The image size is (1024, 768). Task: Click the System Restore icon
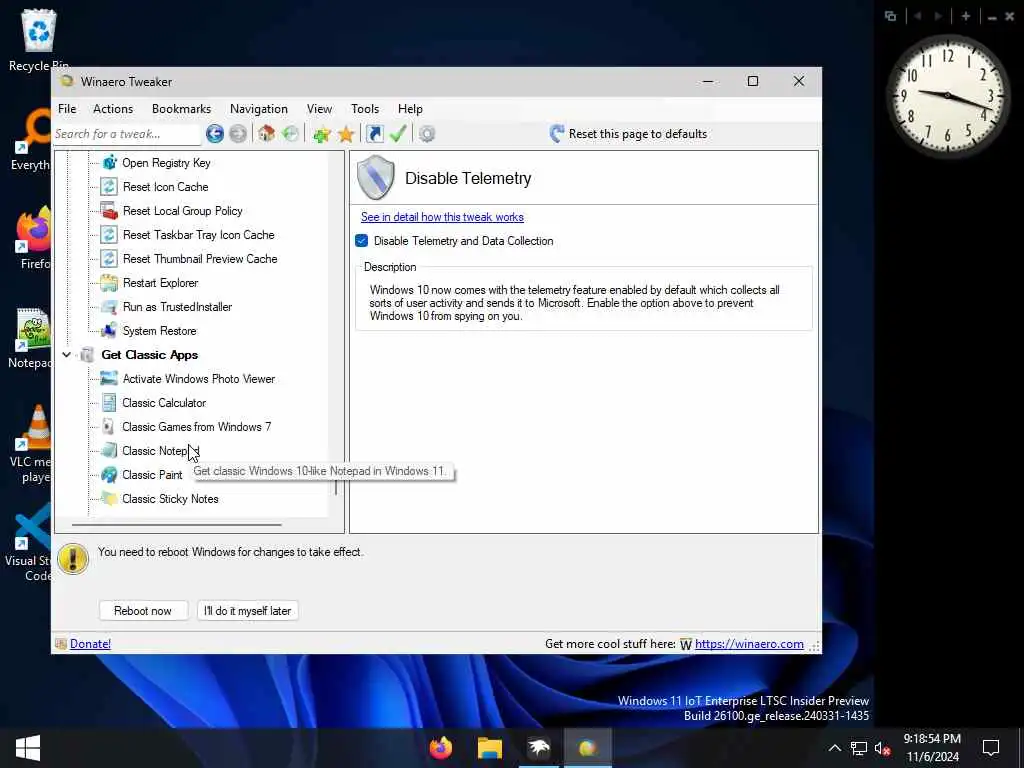pos(109,331)
